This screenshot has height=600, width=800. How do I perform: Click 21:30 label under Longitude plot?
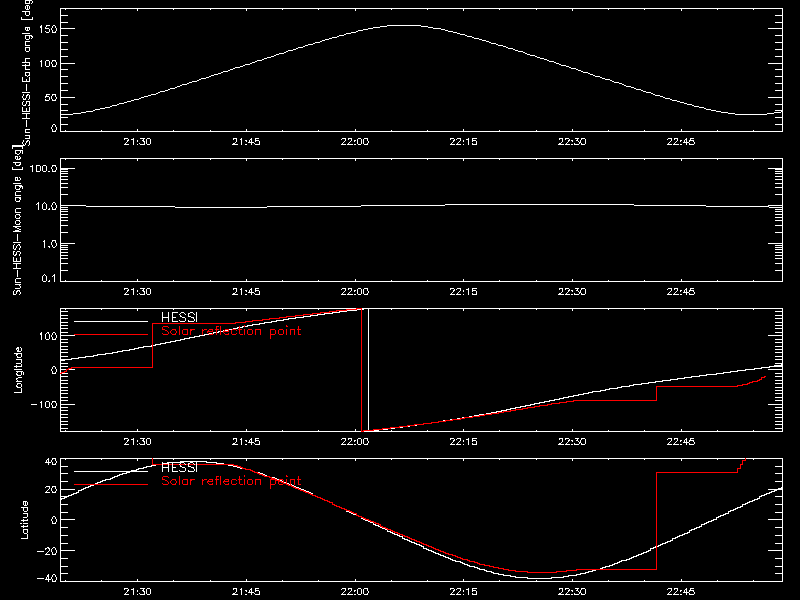point(137,442)
